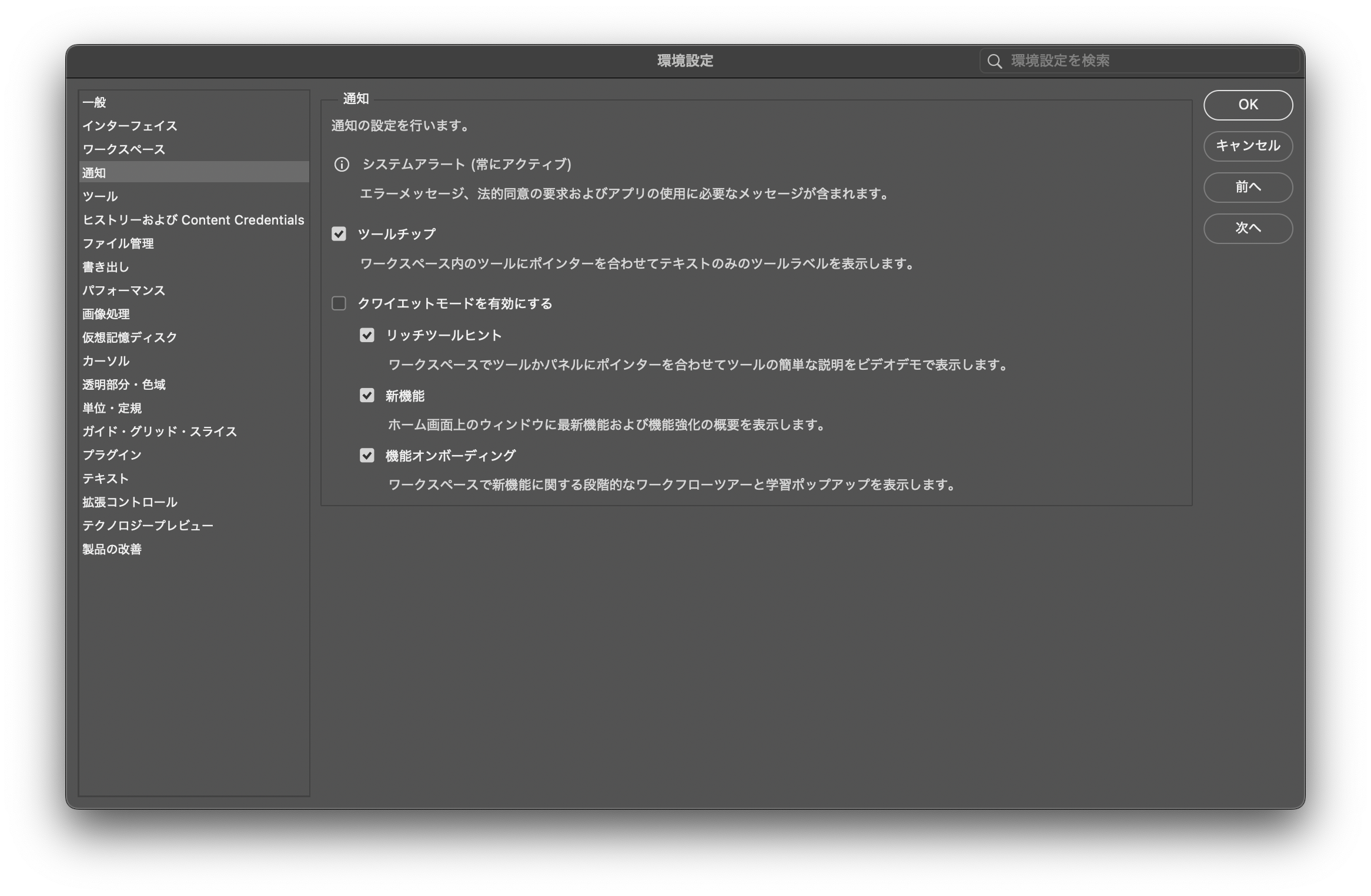
Task: Focus the 環境設定を検索 search field
Action: tap(1146, 61)
